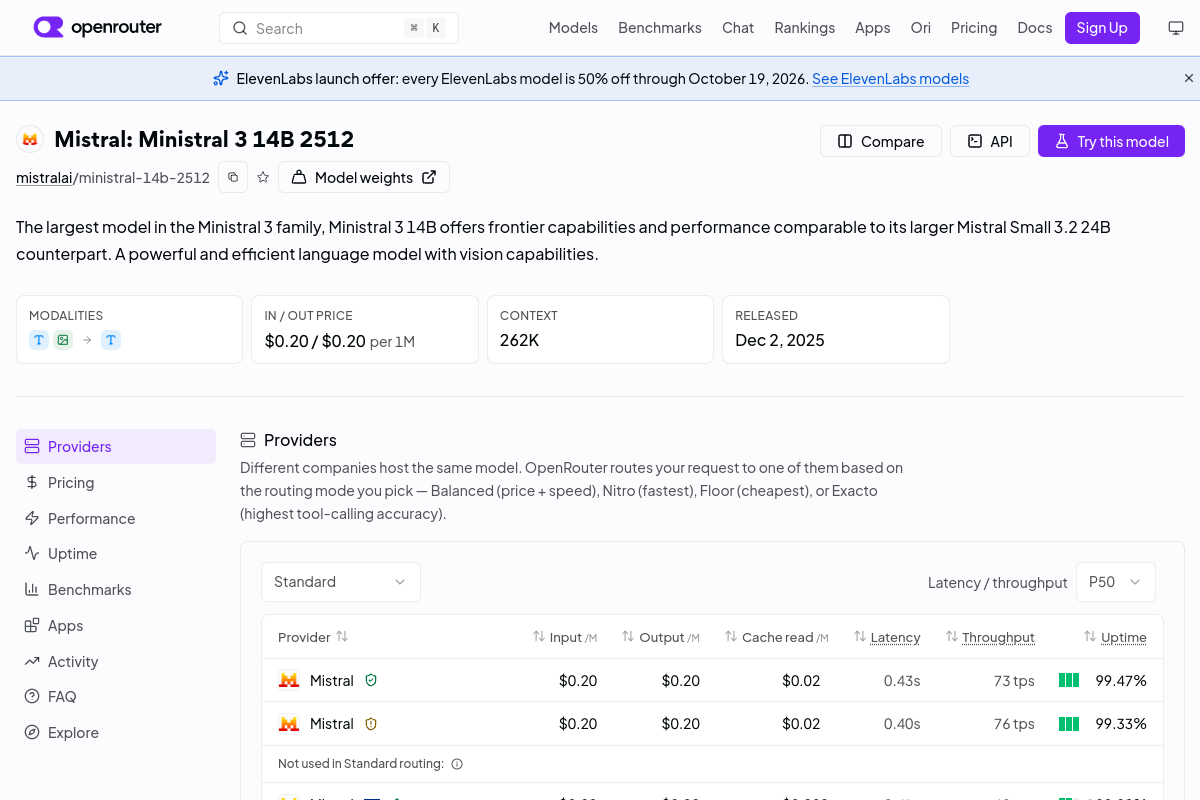Go to the OpenRouter home logo
The width and height of the screenshot is (1200, 800).
tap(98, 28)
